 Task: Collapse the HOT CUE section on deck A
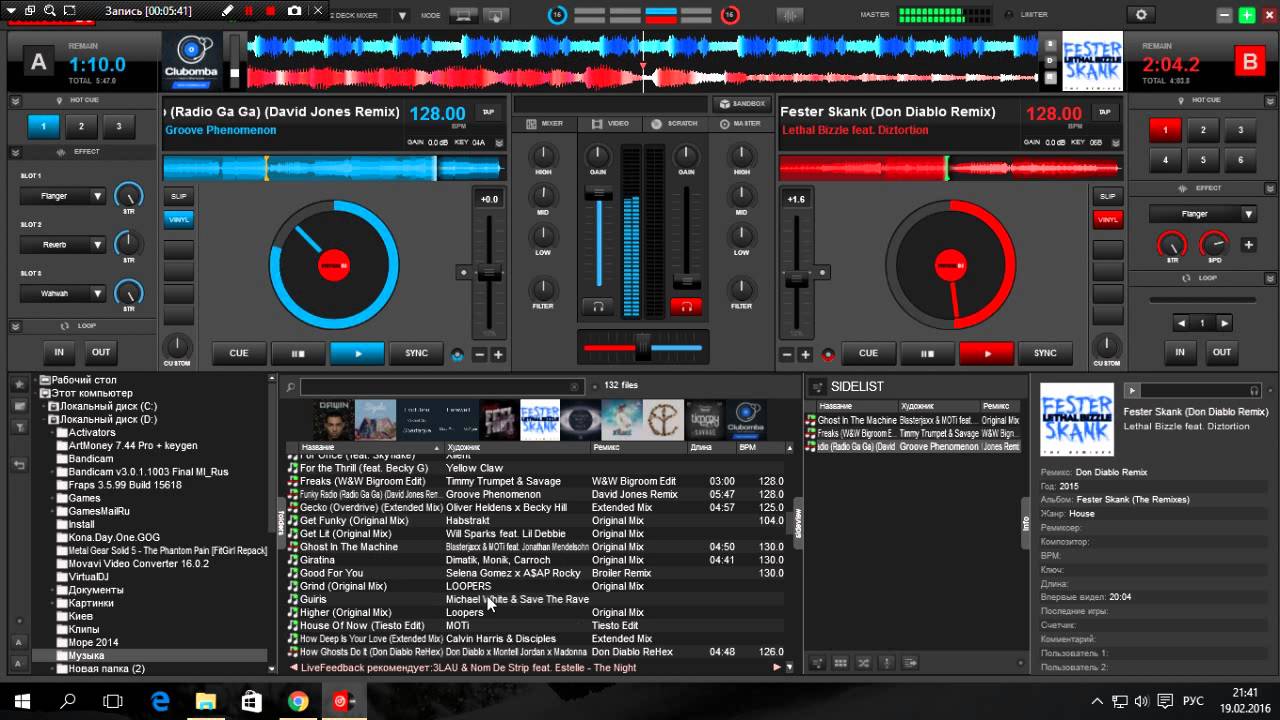16,100
